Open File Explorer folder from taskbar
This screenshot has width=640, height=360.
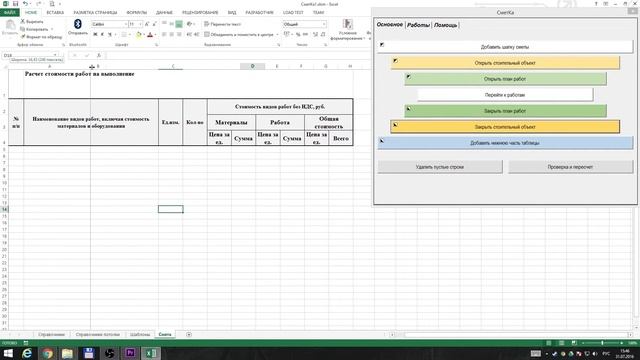(68, 353)
